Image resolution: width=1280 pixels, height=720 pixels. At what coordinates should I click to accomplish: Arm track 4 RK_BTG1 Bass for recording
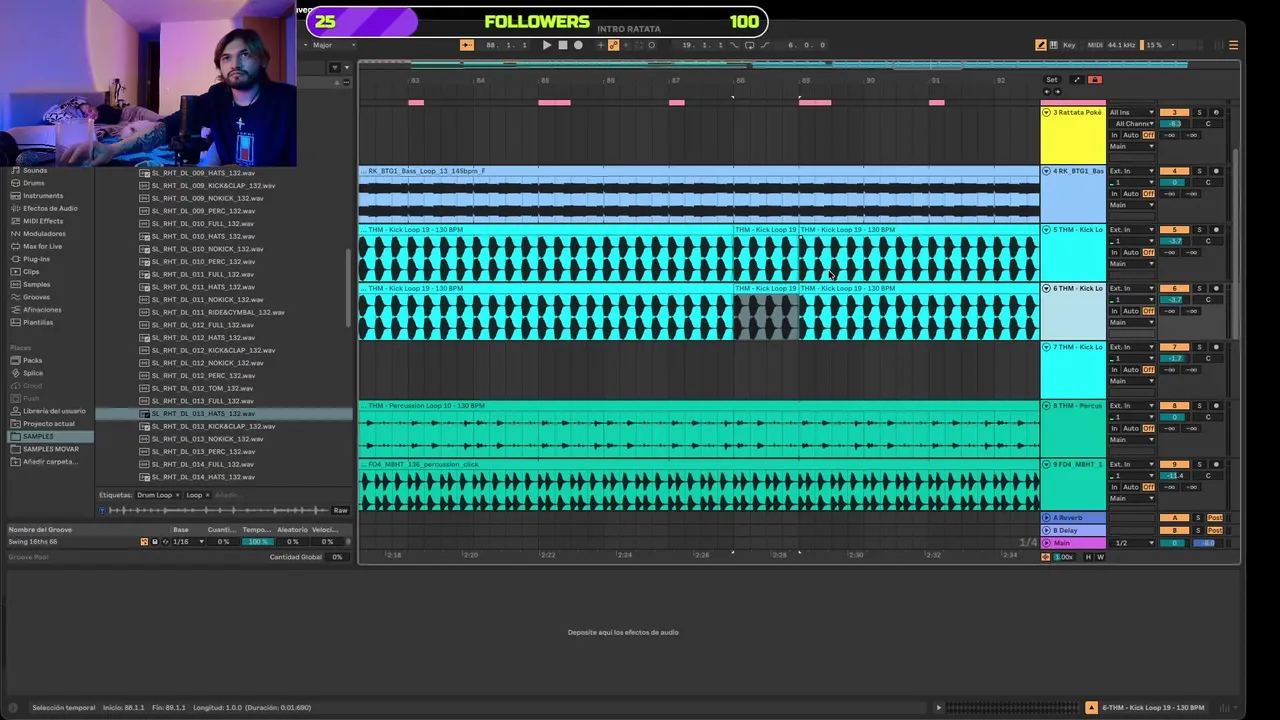tap(1216, 171)
